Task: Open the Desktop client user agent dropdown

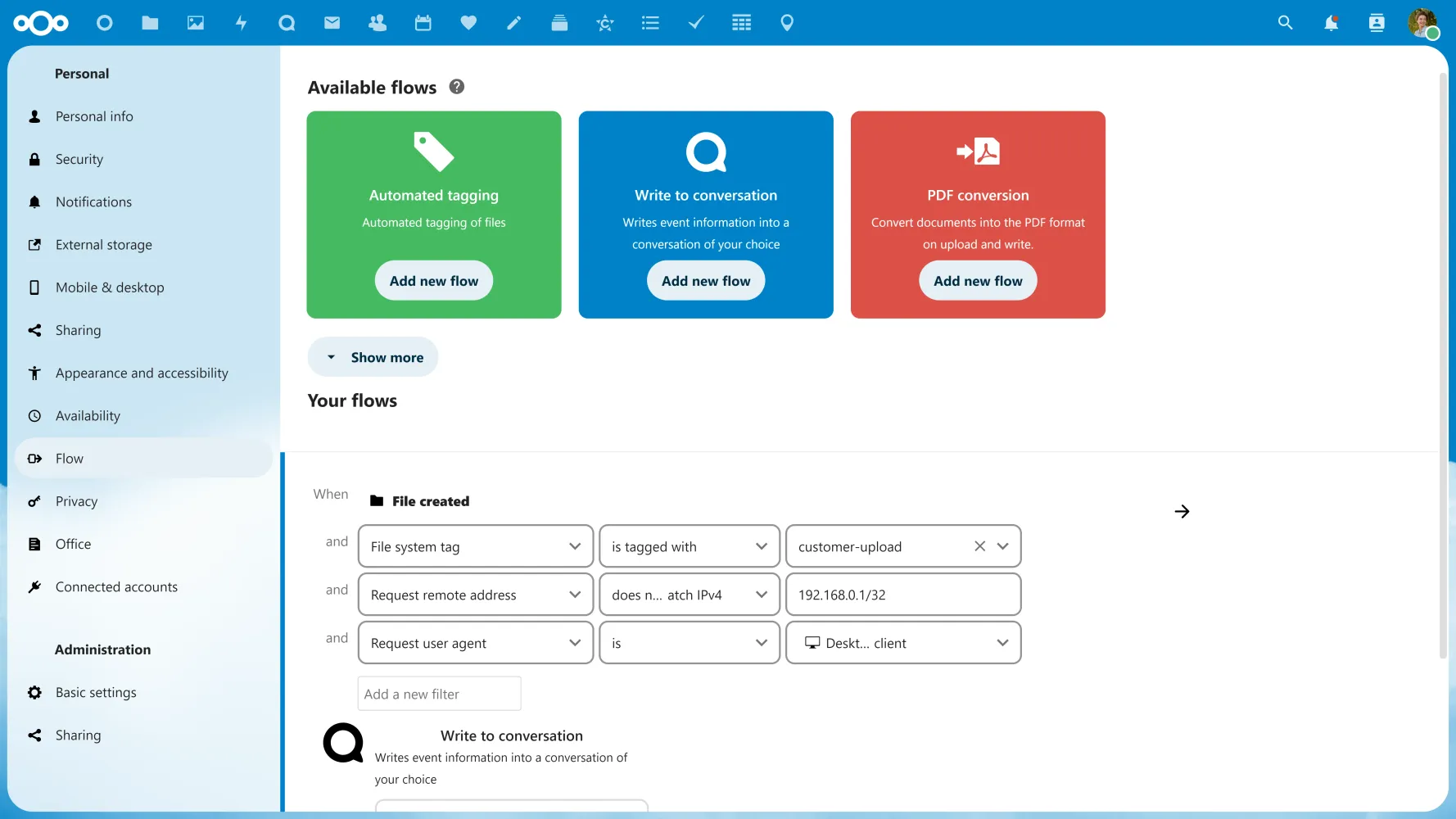Action: point(903,643)
